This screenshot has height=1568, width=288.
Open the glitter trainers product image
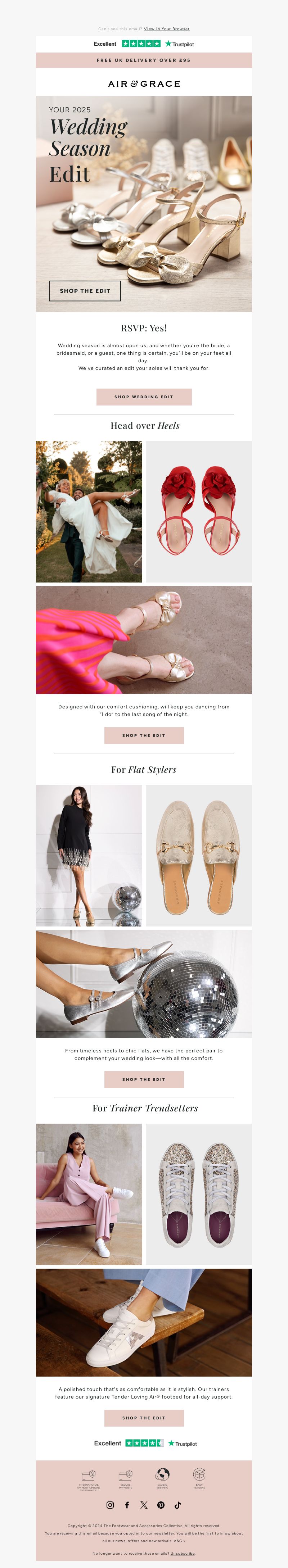coord(199,1194)
